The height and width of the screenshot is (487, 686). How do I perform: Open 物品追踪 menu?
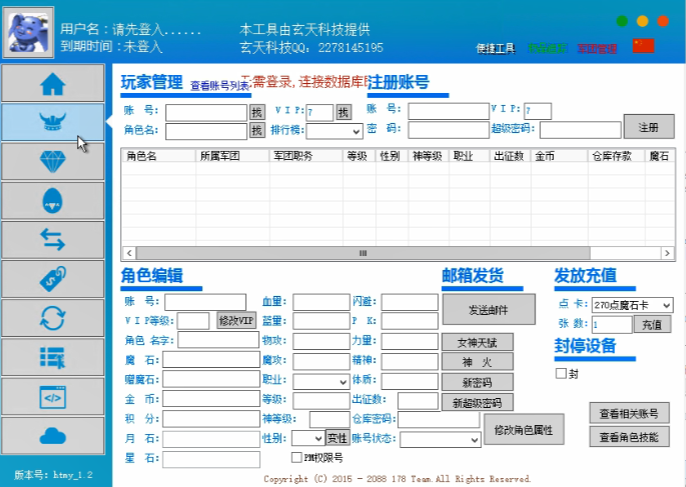point(547,49)
